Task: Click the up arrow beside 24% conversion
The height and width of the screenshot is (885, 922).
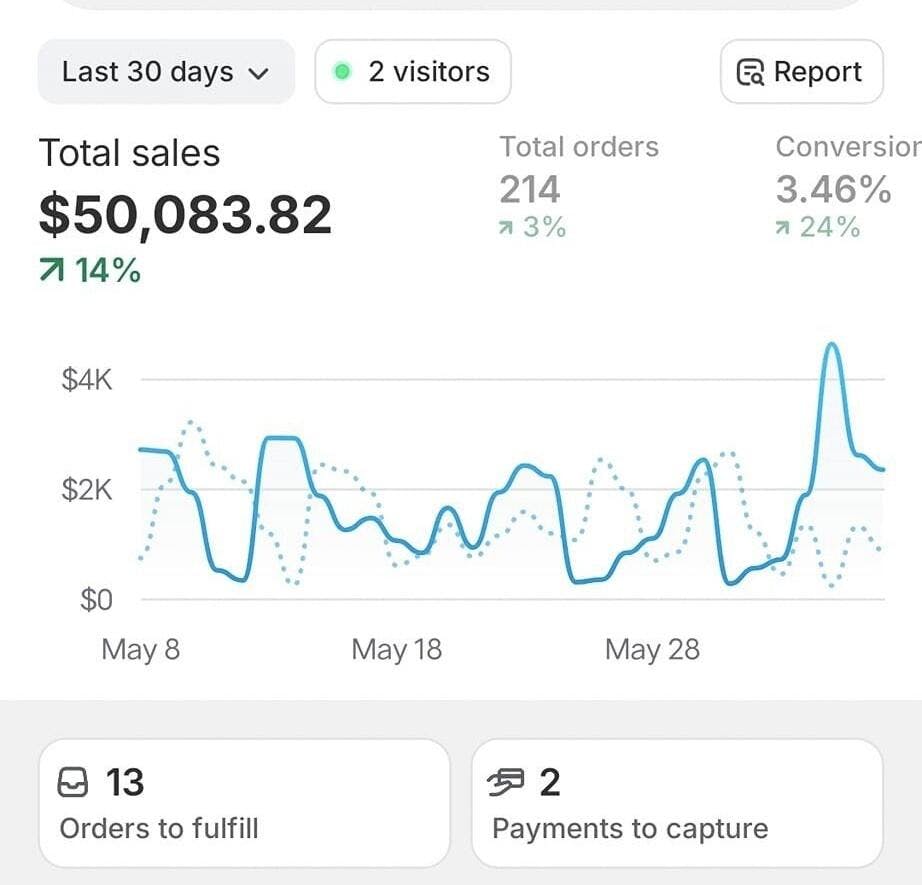Action: click(783, 228)
